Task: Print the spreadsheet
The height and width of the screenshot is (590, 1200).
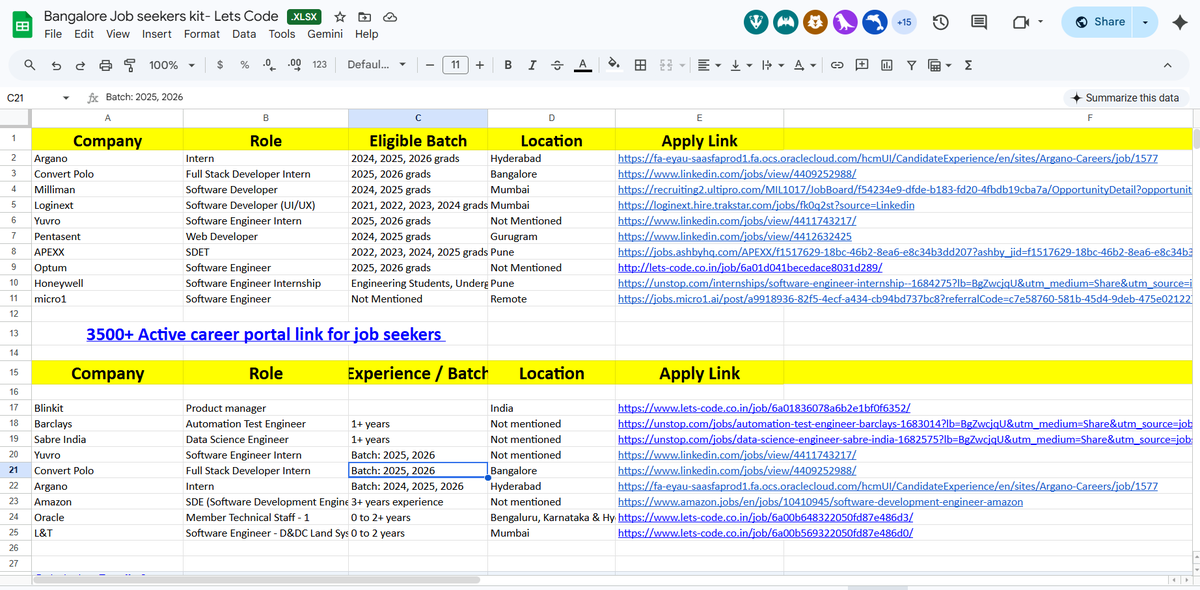Action: (106, 65)
